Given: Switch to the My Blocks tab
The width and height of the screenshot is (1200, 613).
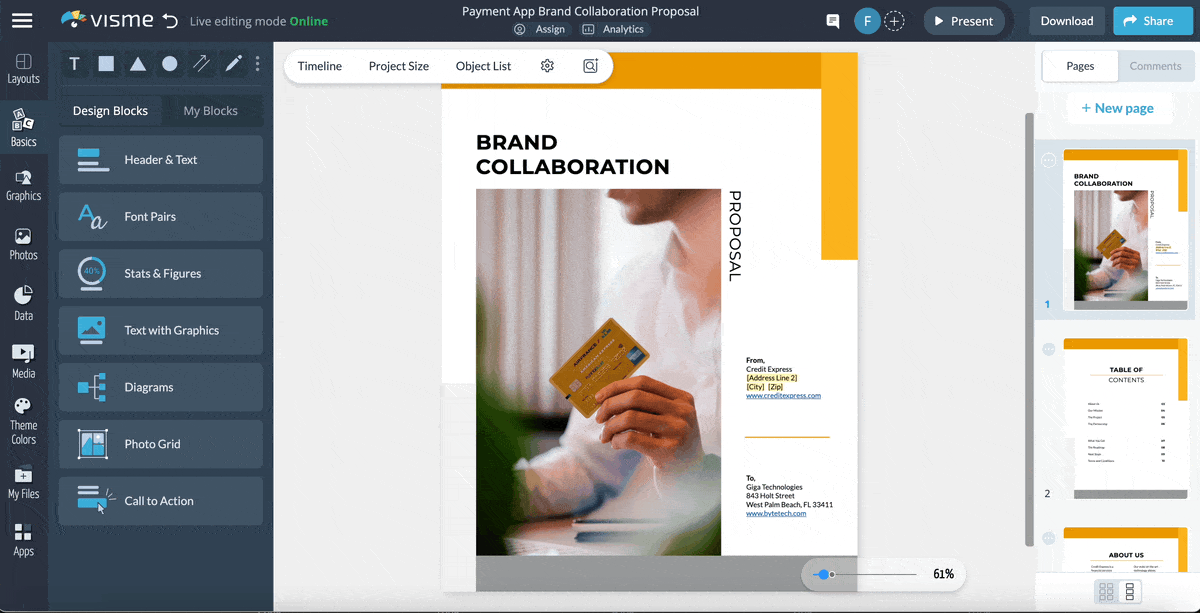Looking at the screenshot, I should click(213, 110).
